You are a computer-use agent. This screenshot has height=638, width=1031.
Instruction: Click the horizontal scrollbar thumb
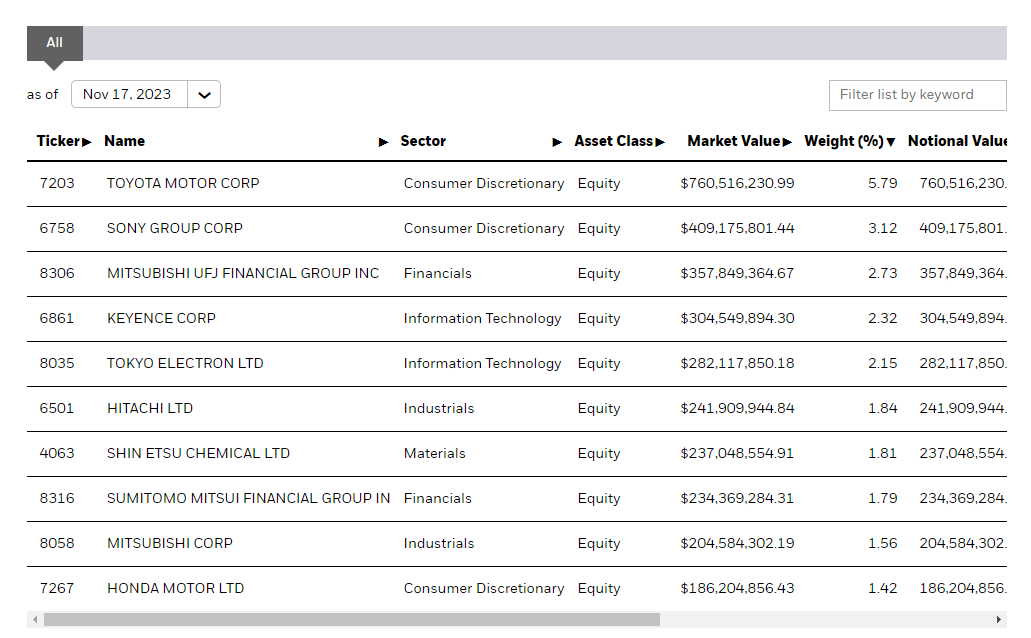pos(350,620)
